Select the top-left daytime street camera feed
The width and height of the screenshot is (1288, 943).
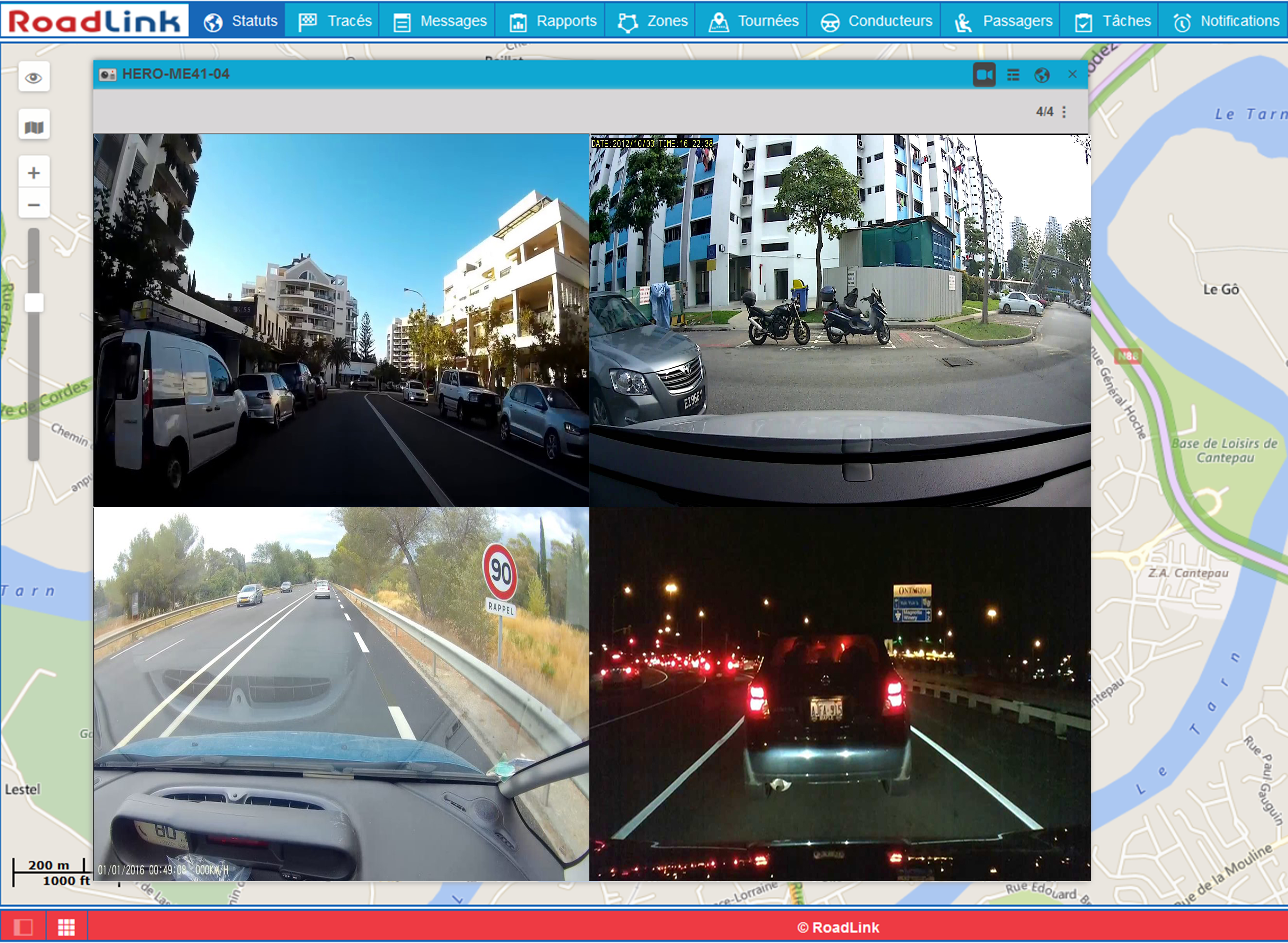tap(341, 320)
